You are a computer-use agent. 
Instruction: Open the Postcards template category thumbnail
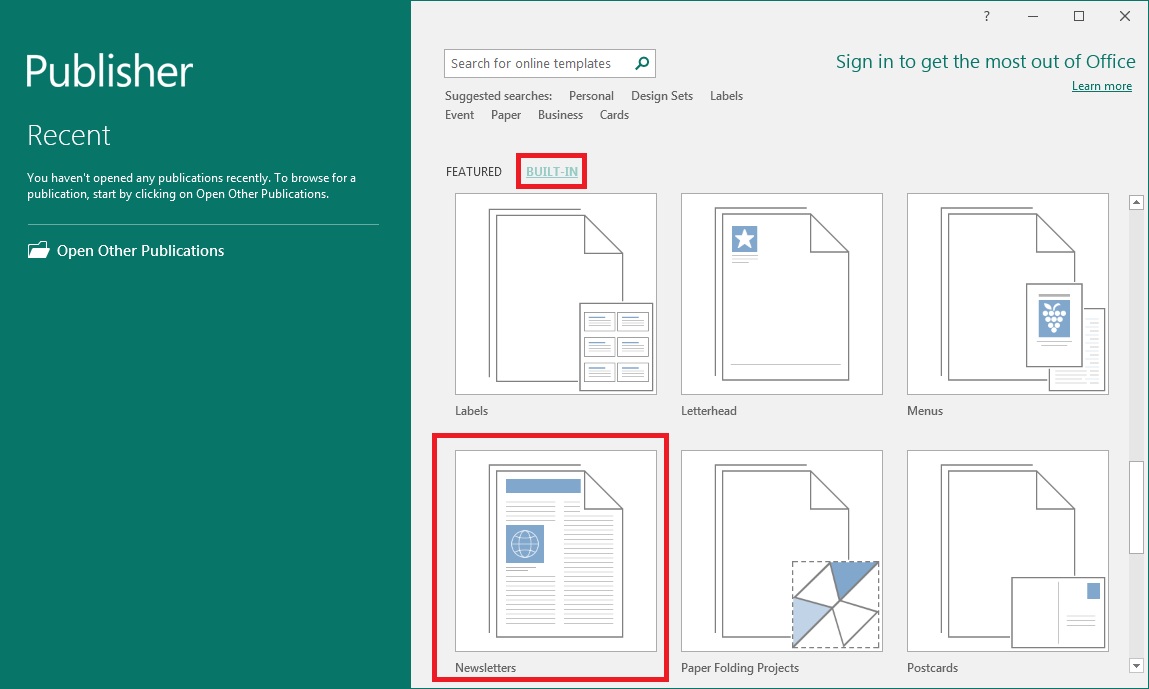[1008, 550]
